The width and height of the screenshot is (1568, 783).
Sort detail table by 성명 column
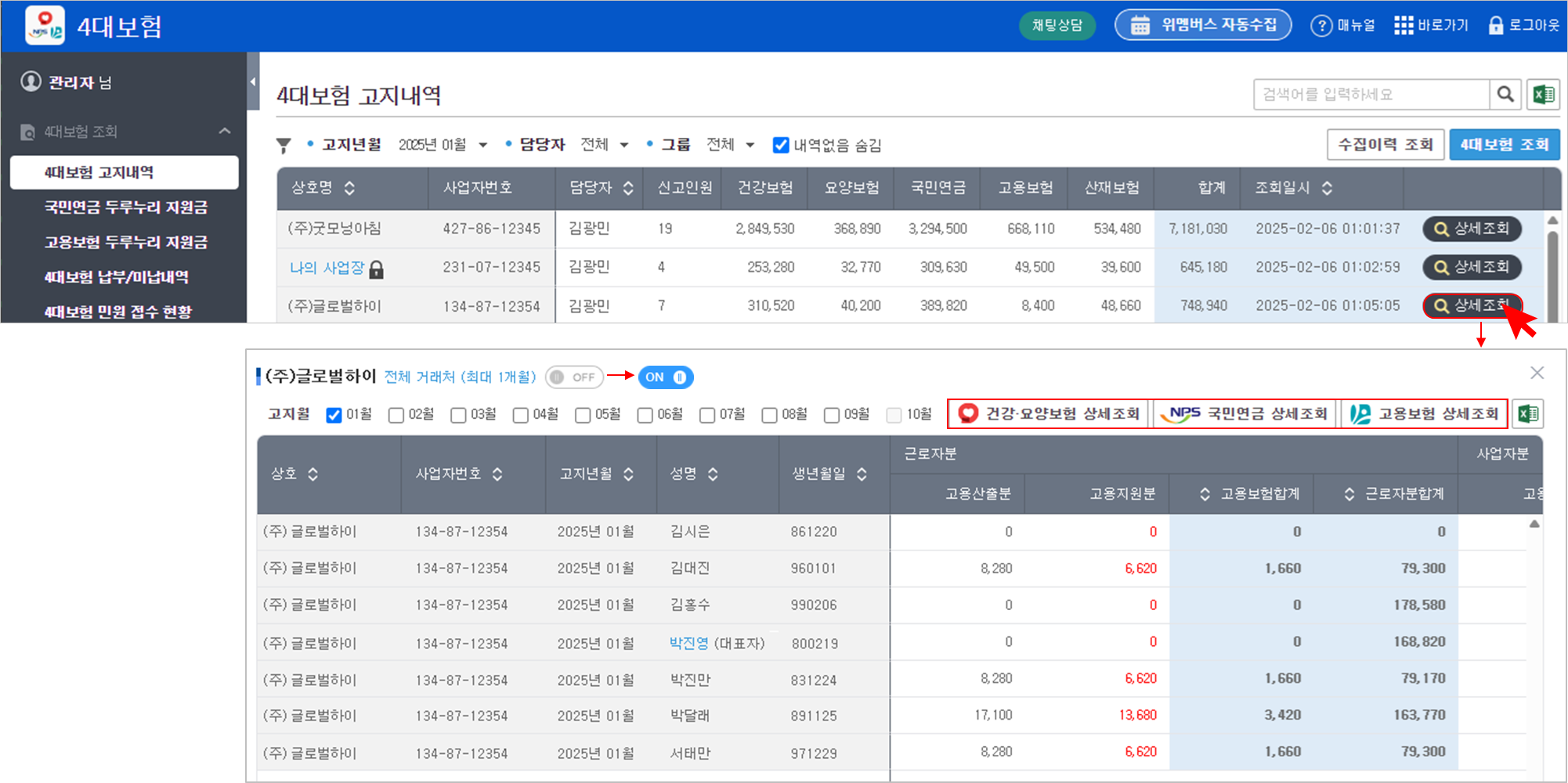coord(713,474)
